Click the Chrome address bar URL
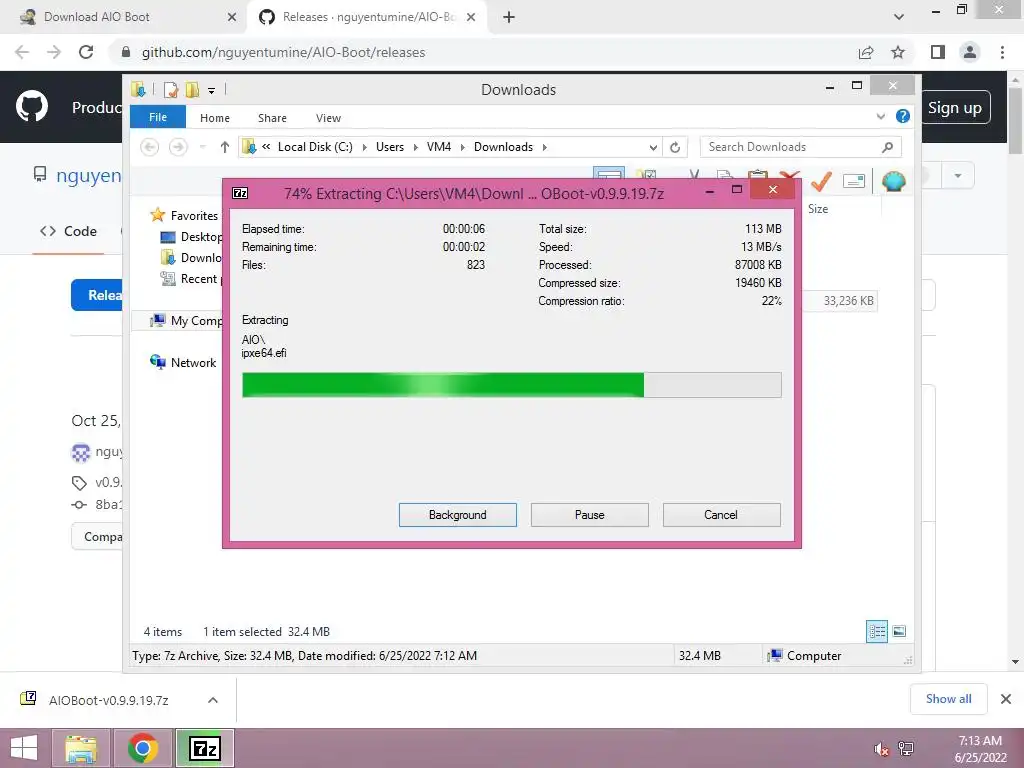Image resolution: width=1024 pixels, height=768 pixels. 283,52
